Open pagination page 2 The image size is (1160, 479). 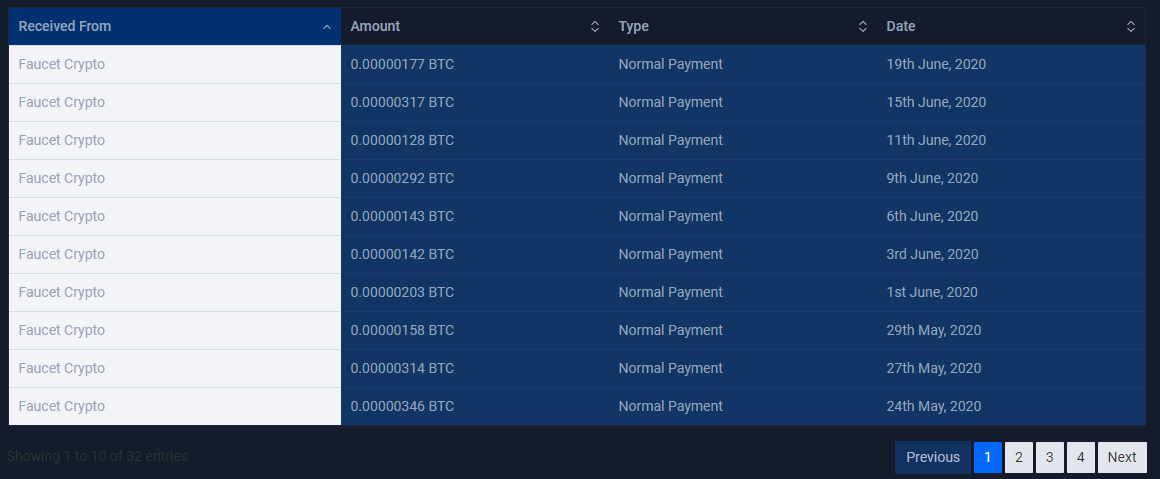click(1019, 458)
